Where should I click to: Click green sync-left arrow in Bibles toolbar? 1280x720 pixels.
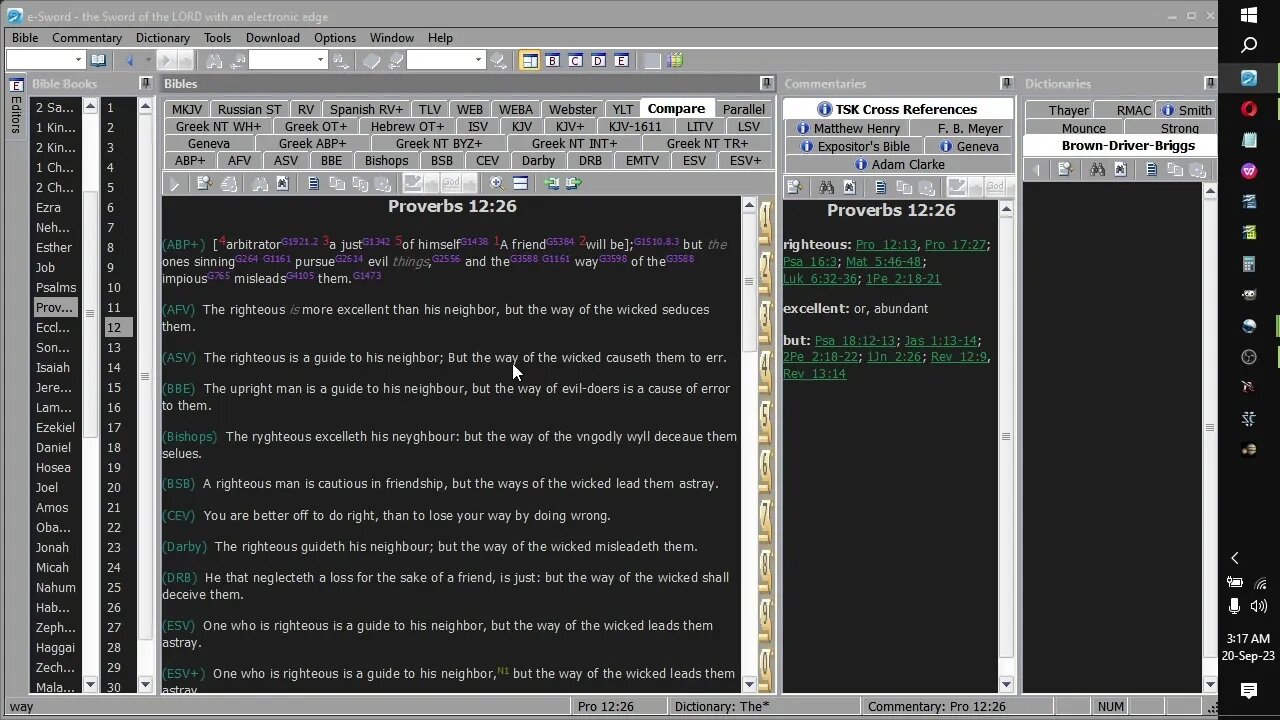pyautogui.click(x=551, y=183)
